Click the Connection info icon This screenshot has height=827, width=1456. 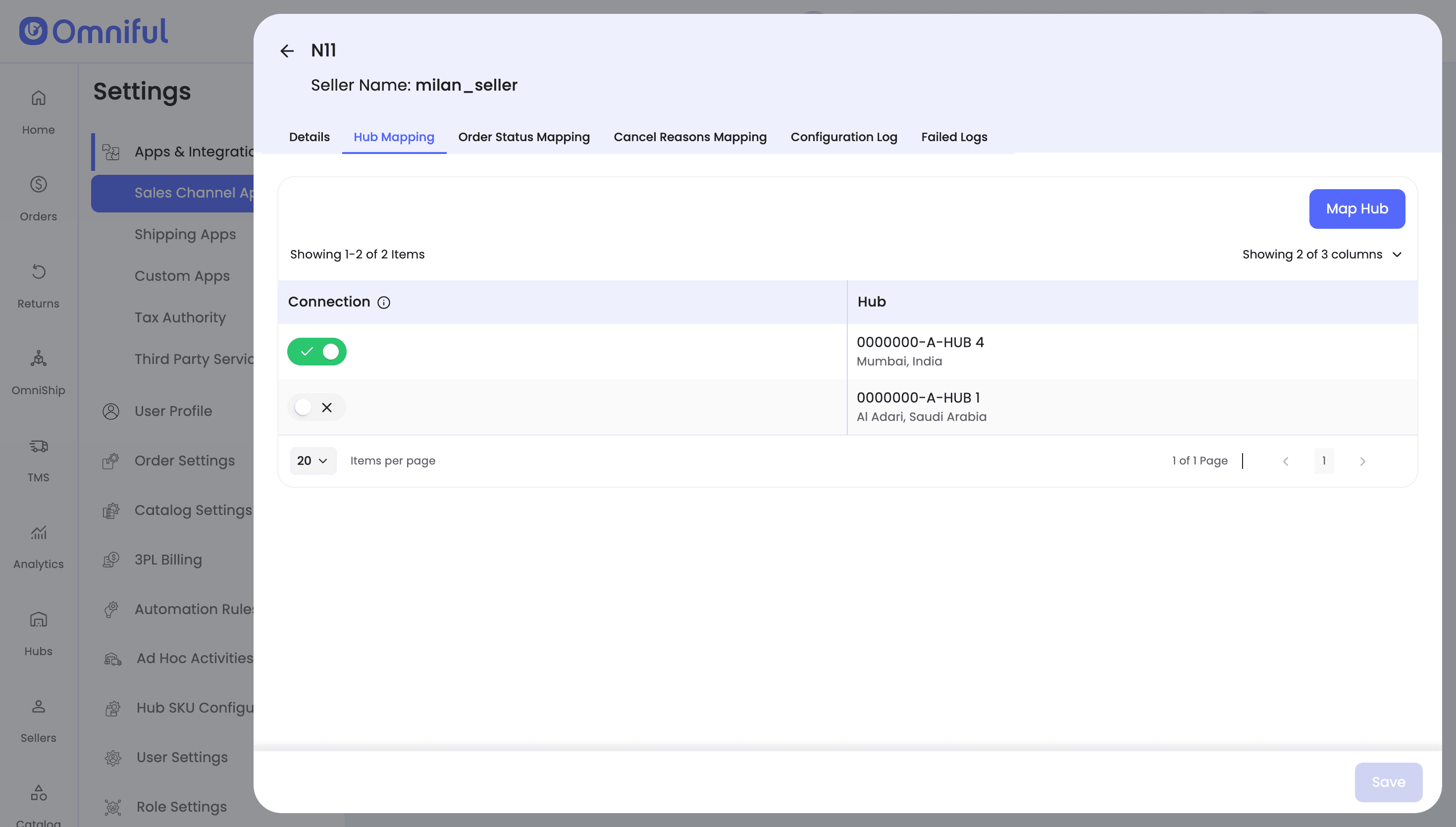[x=384, y=302]
